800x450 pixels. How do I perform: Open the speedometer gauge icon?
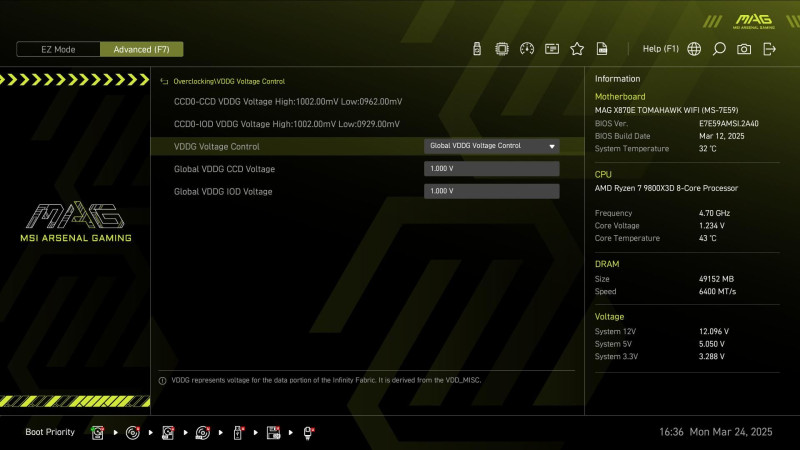527,49
